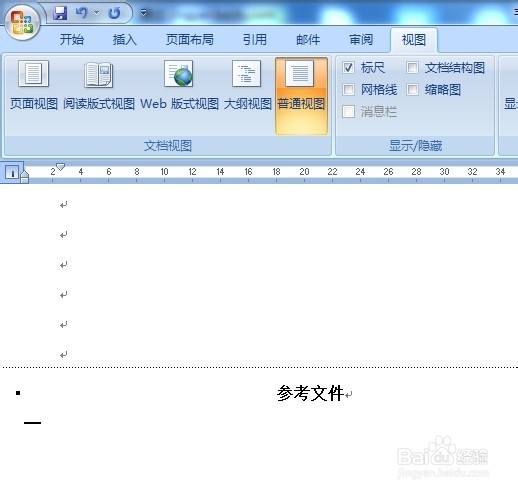518x491 pixels.
Task: Enable the 文档结构图 checkbox
Action: (412, 68)
